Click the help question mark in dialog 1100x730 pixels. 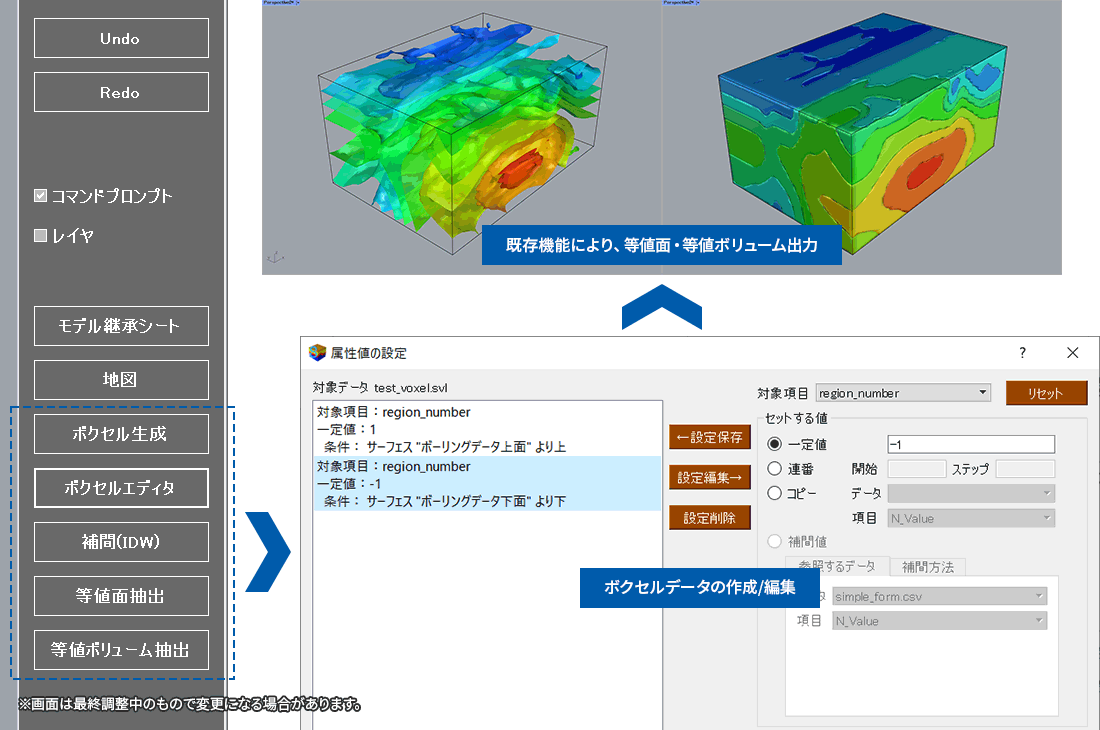[1022, 353]
